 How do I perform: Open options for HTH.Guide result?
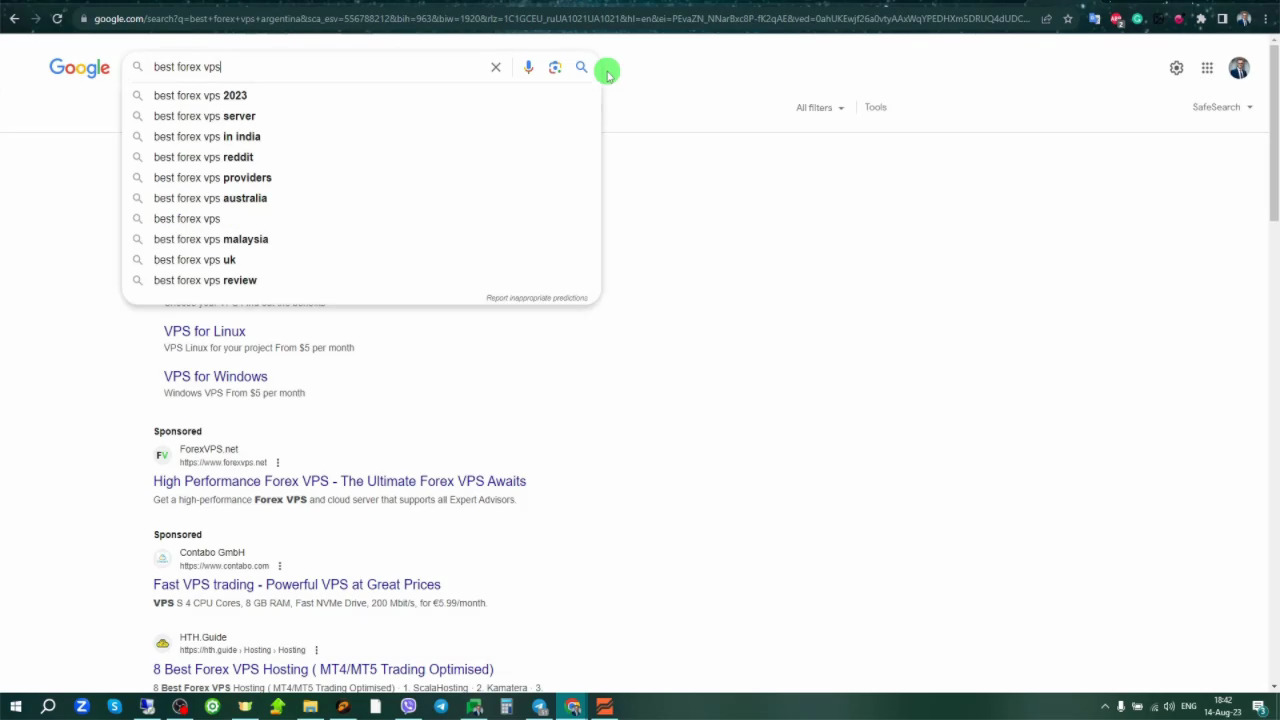(316, 650)
